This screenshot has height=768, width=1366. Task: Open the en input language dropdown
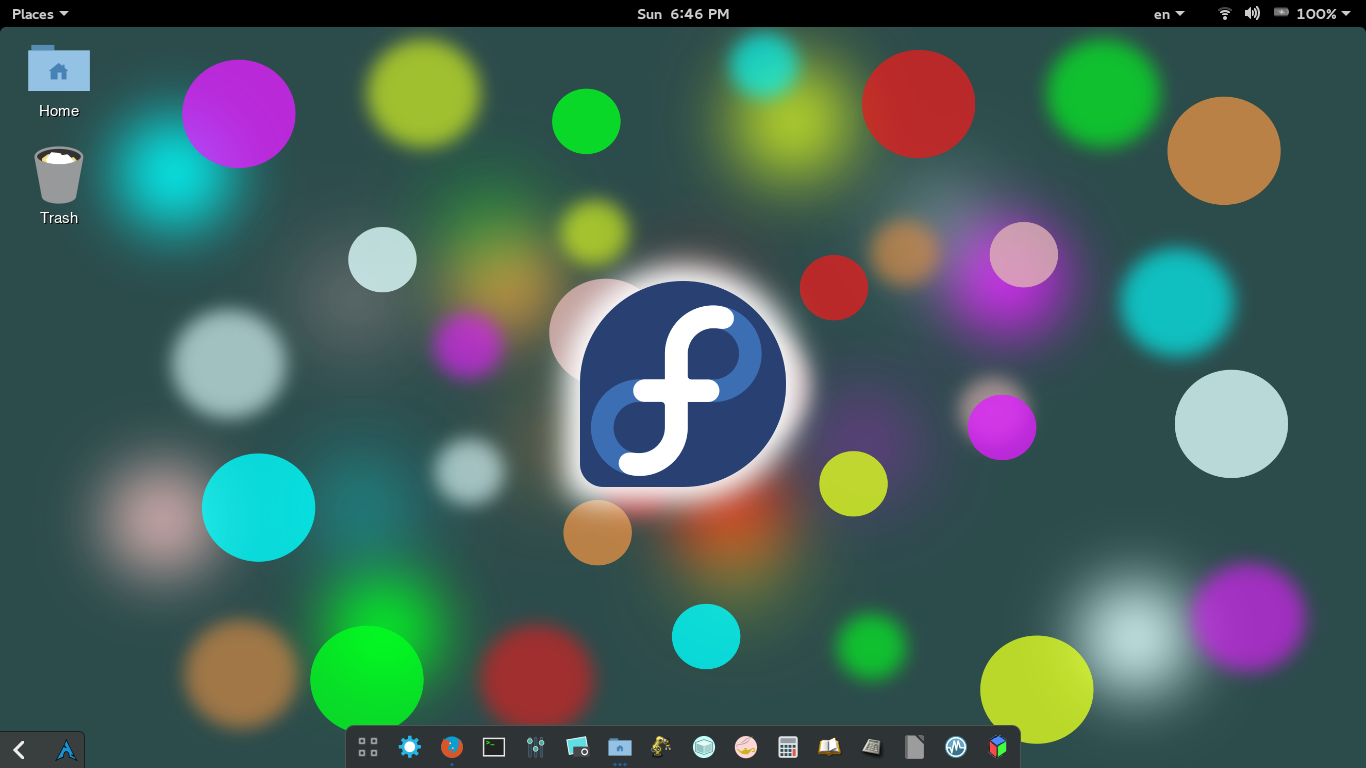(x=1169, y=14)
